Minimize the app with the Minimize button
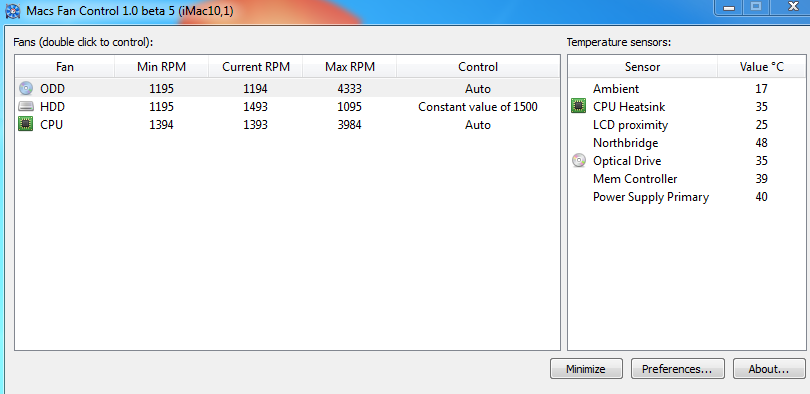This screenshot has width=810, height=394. click(585, 369)
